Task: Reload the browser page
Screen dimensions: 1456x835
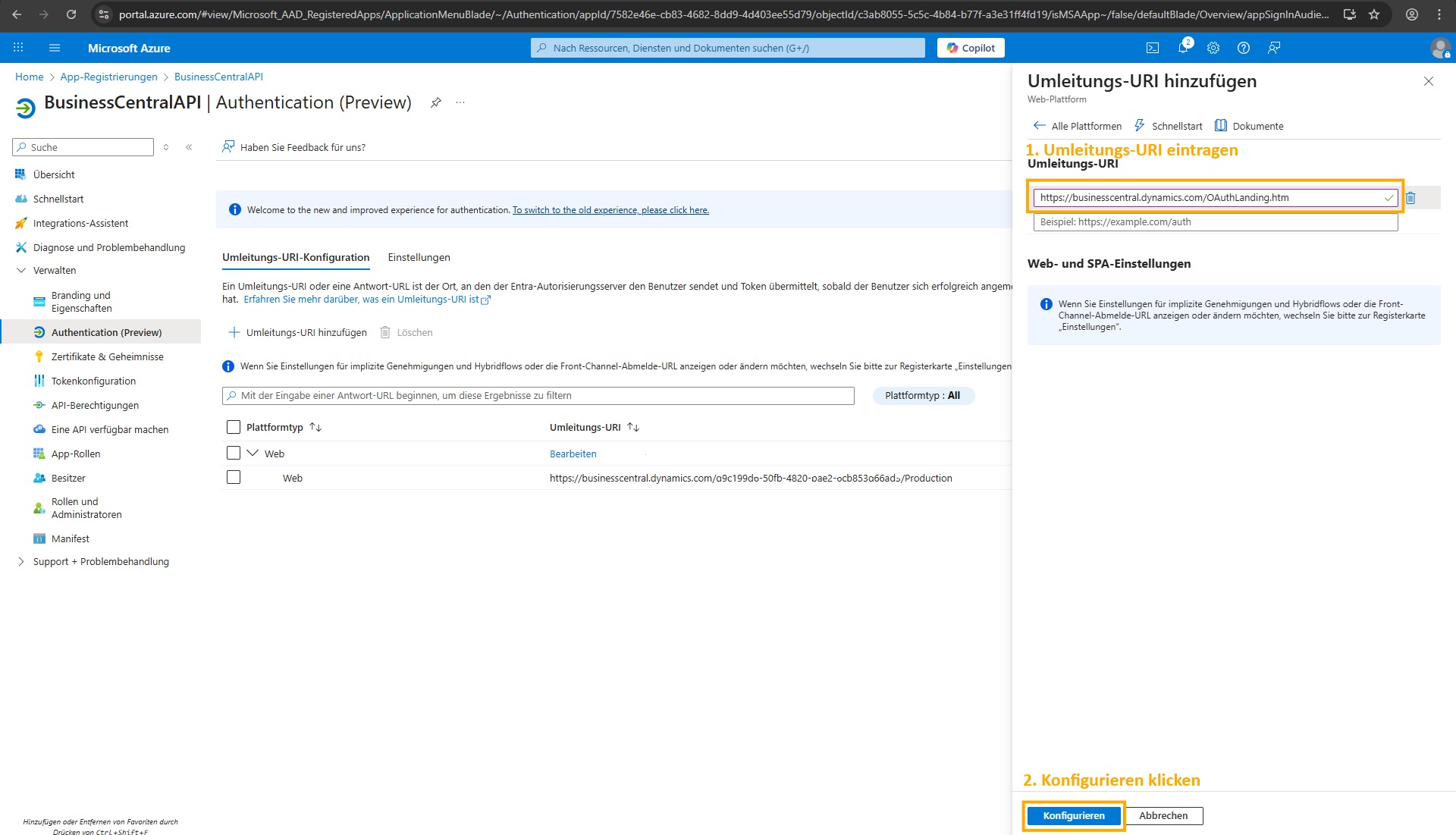Action: pyautogui.click(x=71, y=14)
